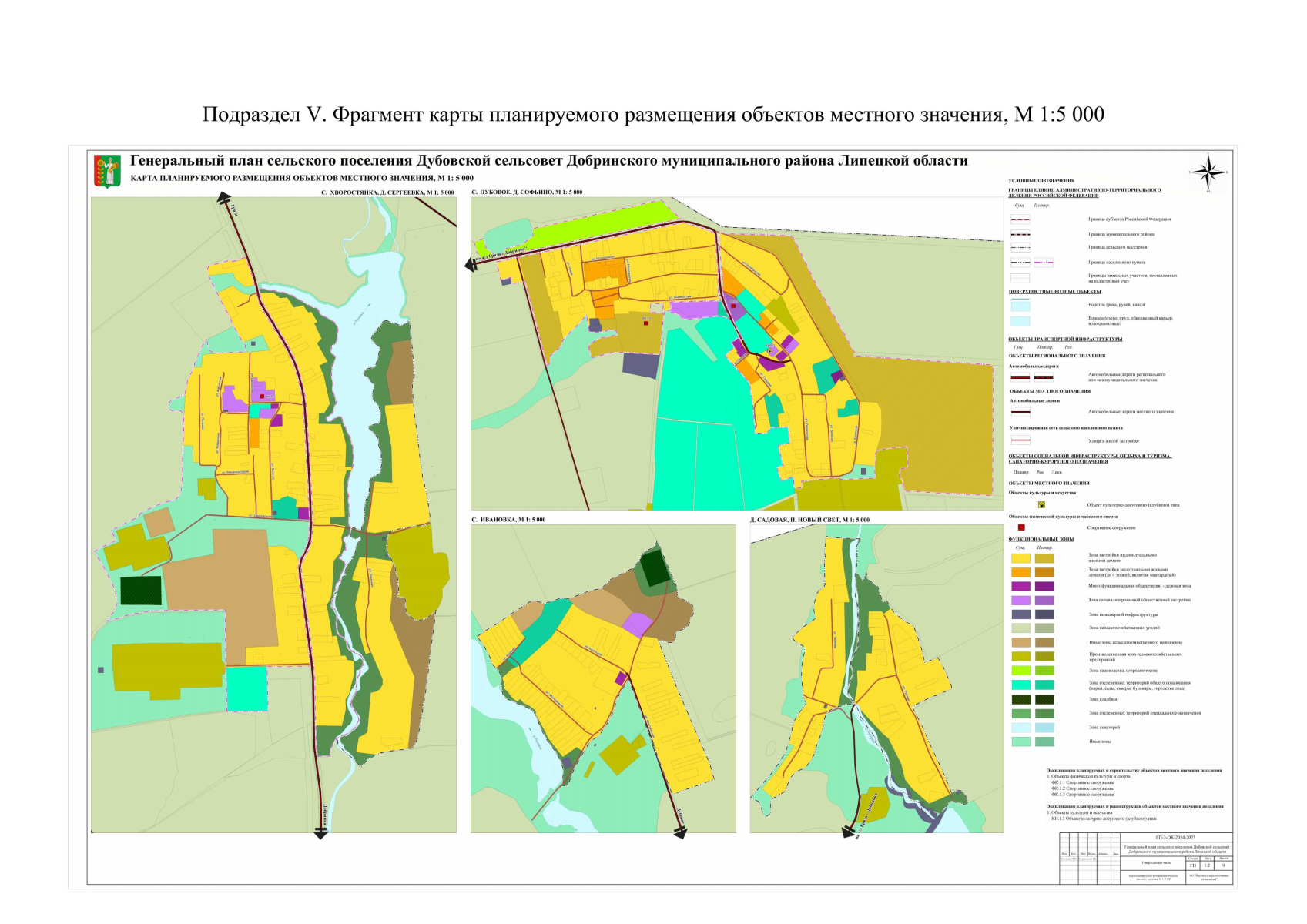Screen dimensions: 1307x924
Task: Click the ГП-3-ОК-2024-2025 title block code
Action: coord(1175,837)
